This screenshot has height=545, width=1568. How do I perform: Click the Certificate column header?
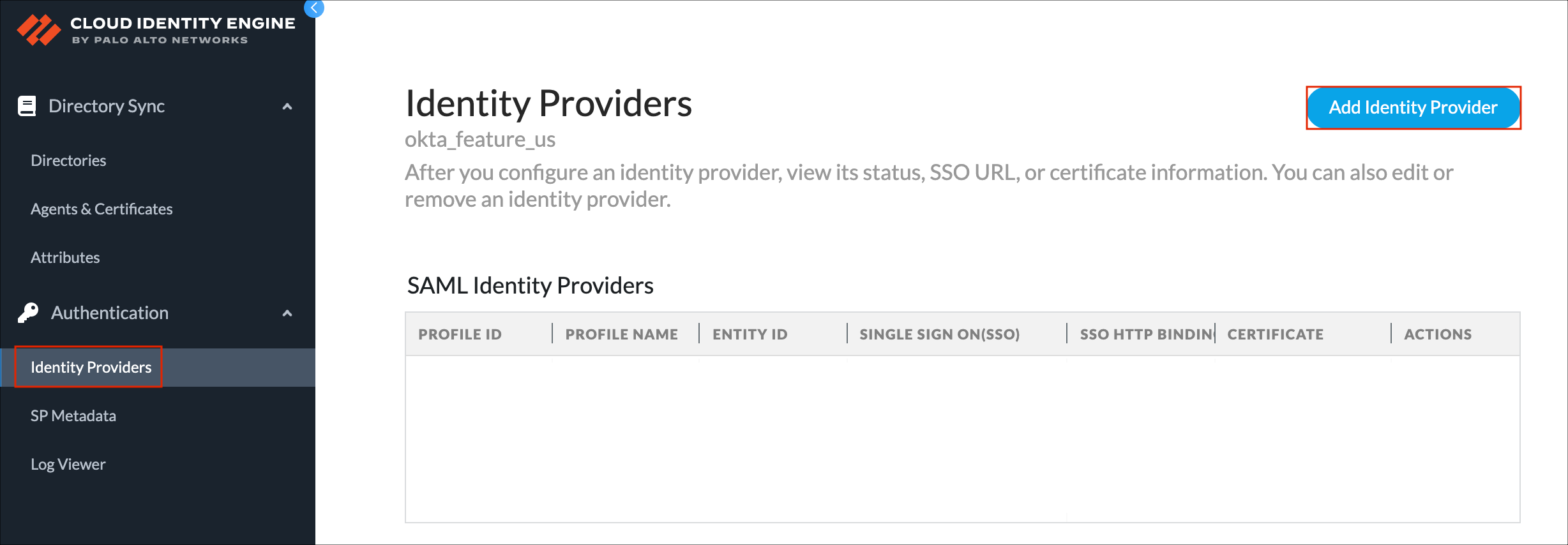(1275, 334)
